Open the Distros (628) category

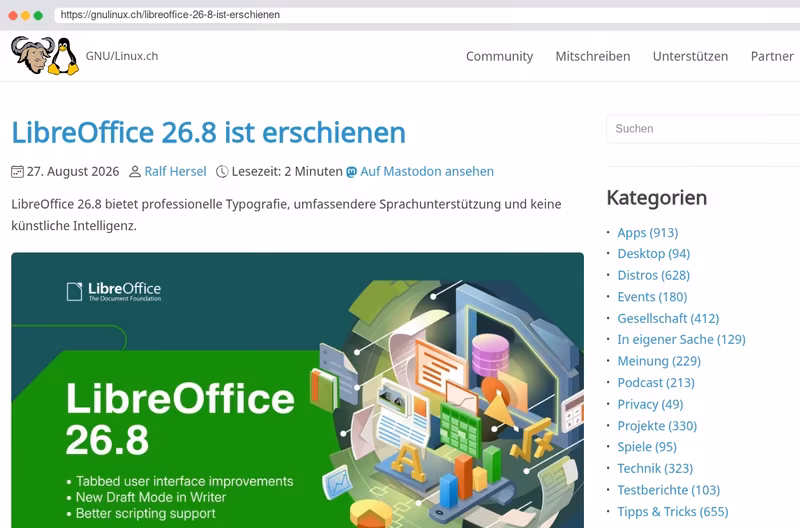click(x=654, y=275)
